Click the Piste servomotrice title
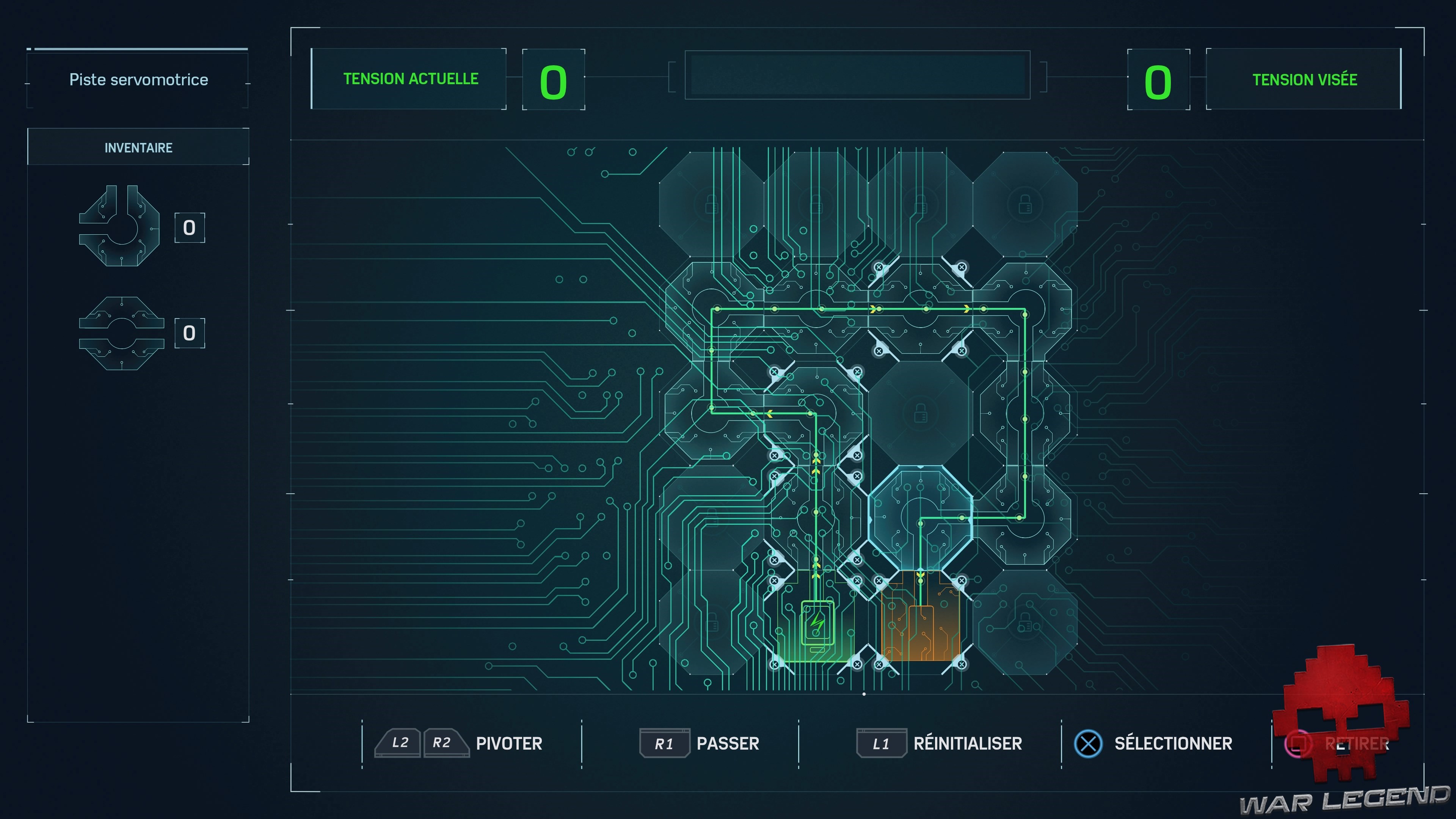The image size is (1456, 819). click(138, 80)
